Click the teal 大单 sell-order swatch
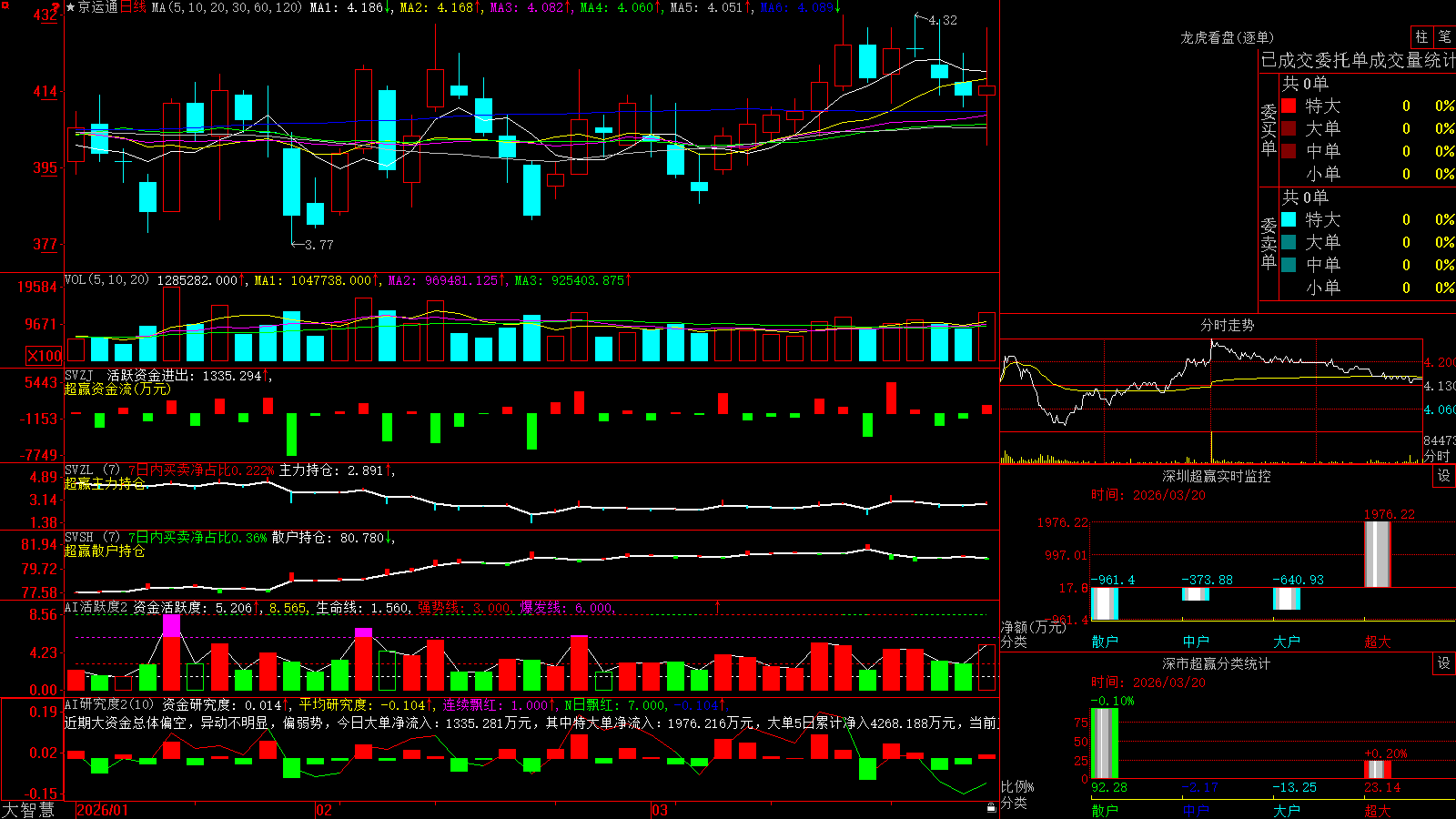This screenshot has width=1456, height=819. [x=1289, y=242]
